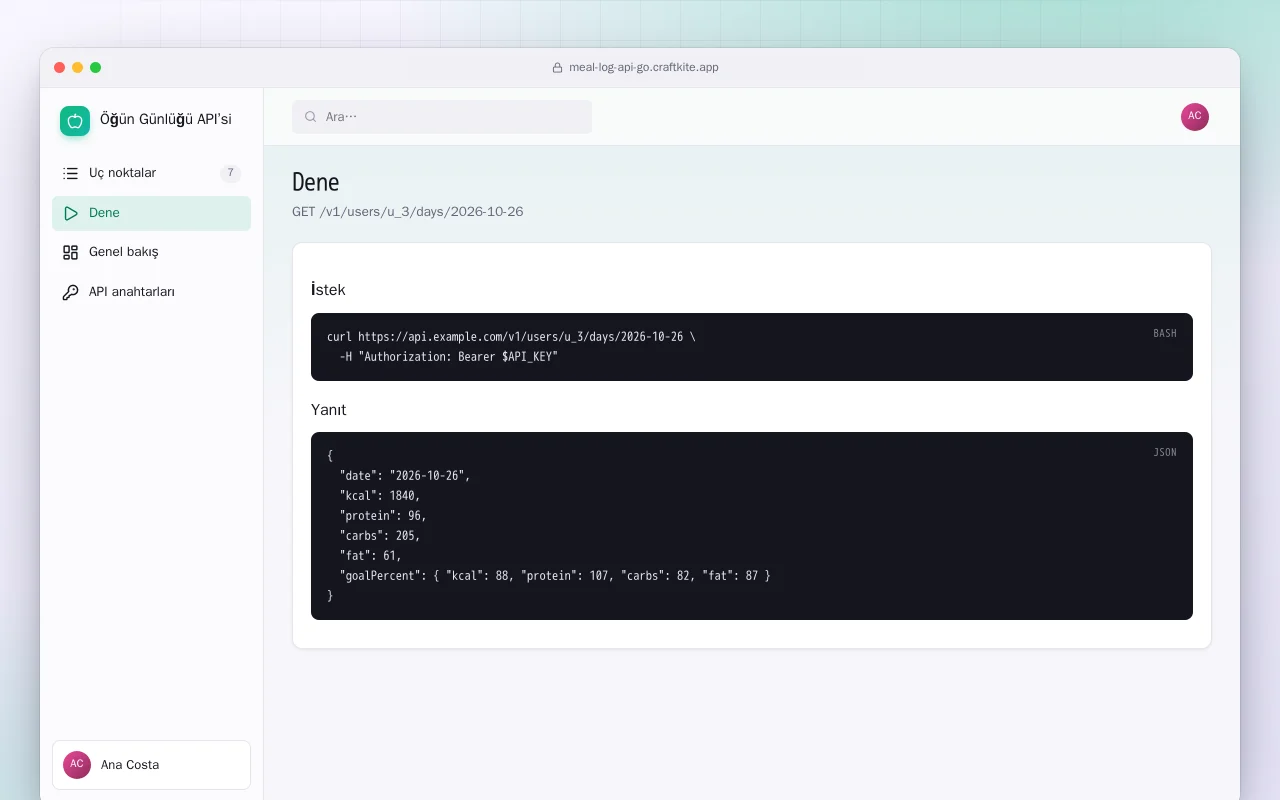Image resolution: width=1280 pixels, height=800 pixels.
Task: Click the Öğün Günlüğü API'si title
Action: [166, 120]
